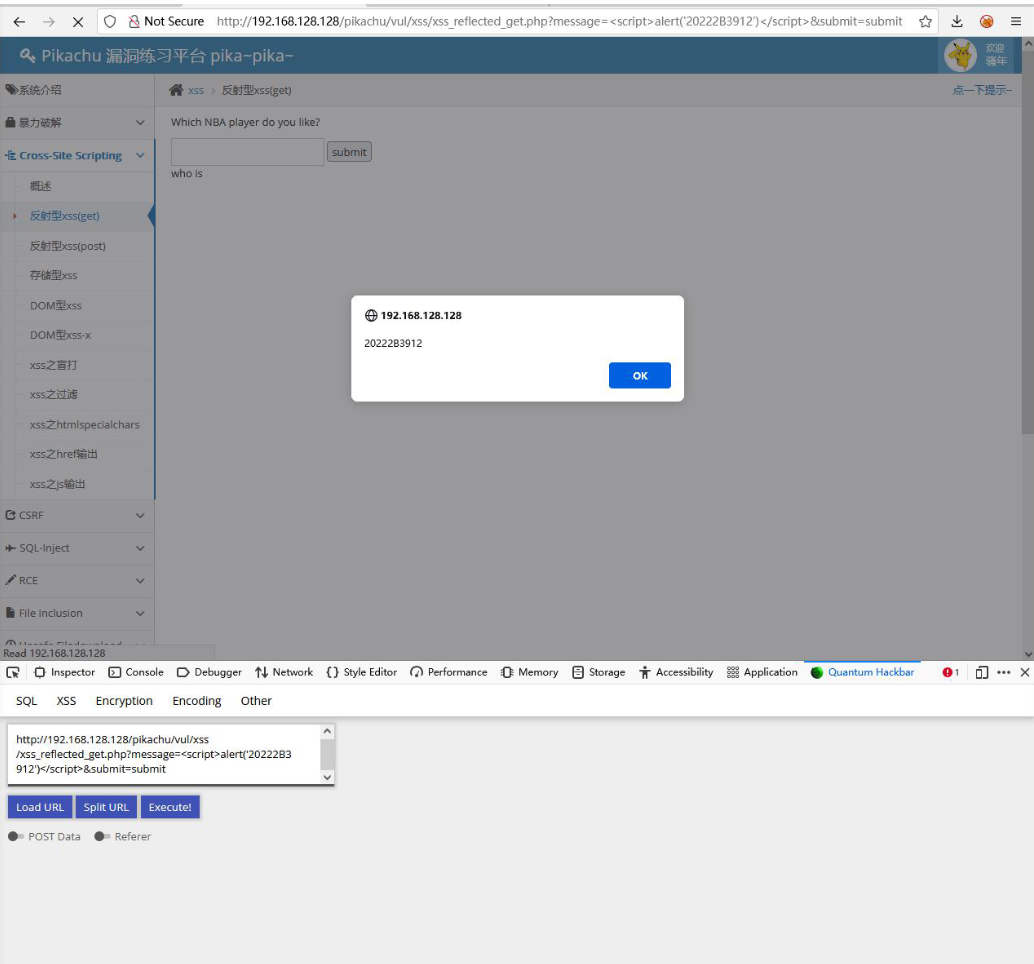
Task: Open the Encoding menu in Hackbar
Action: click(197, 701)
